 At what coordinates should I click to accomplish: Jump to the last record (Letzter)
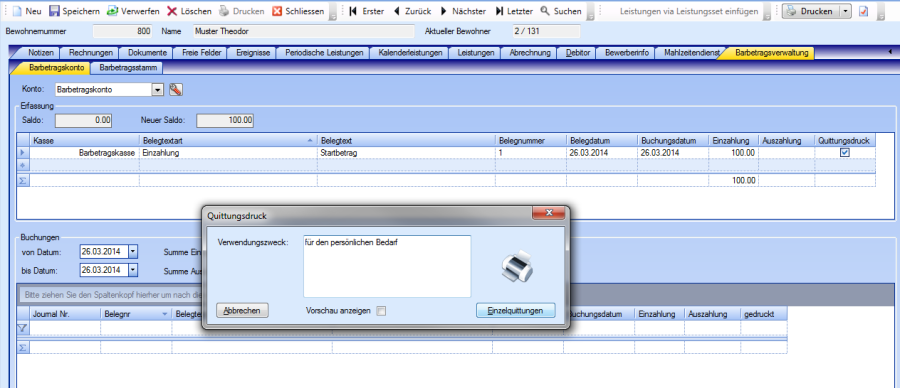click(x=514, y=11)
